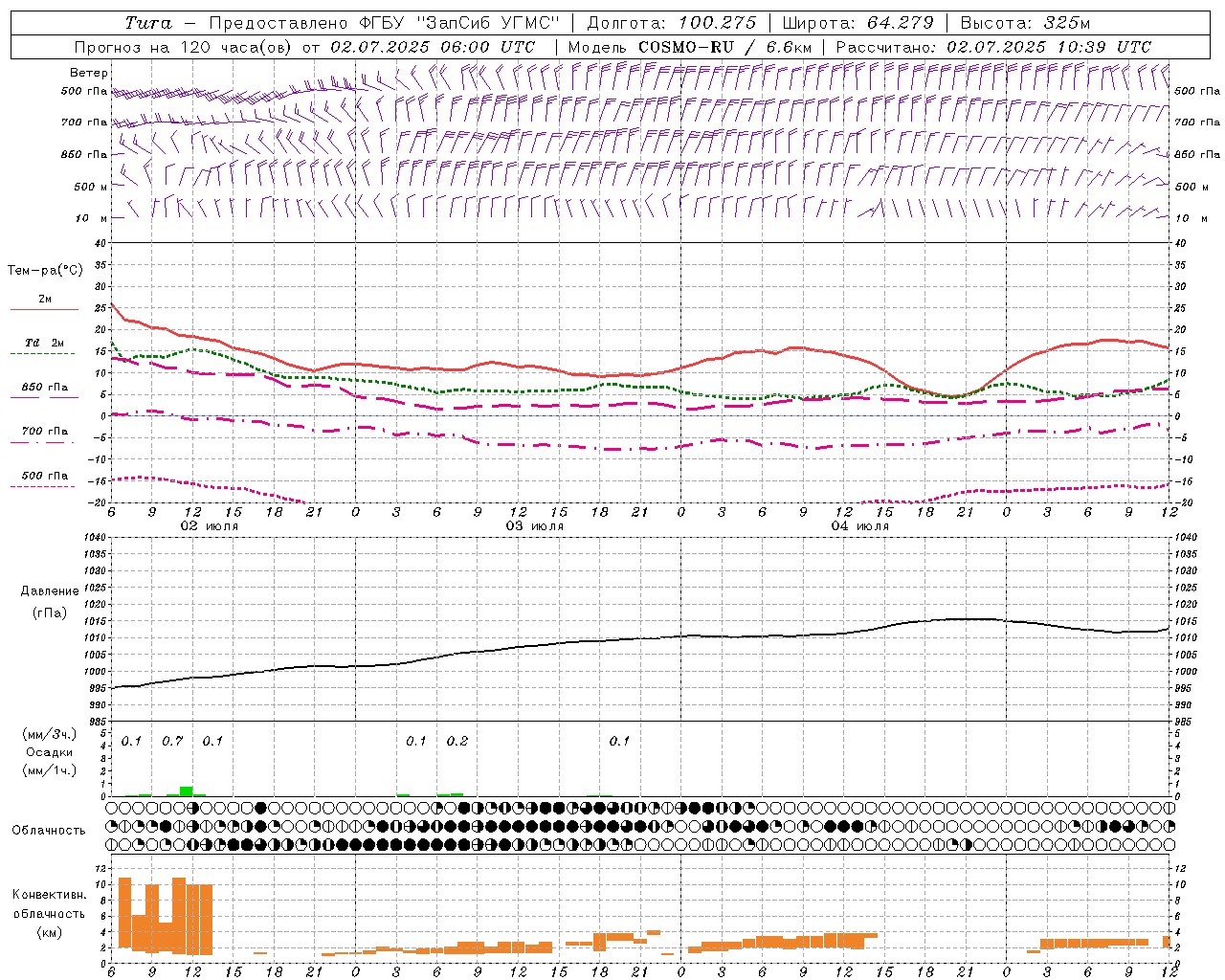This screenshot has width=1225, height=980.
Task: Click the "500 гПа" entry in temperature legend
Action: [x=45, y=476]
